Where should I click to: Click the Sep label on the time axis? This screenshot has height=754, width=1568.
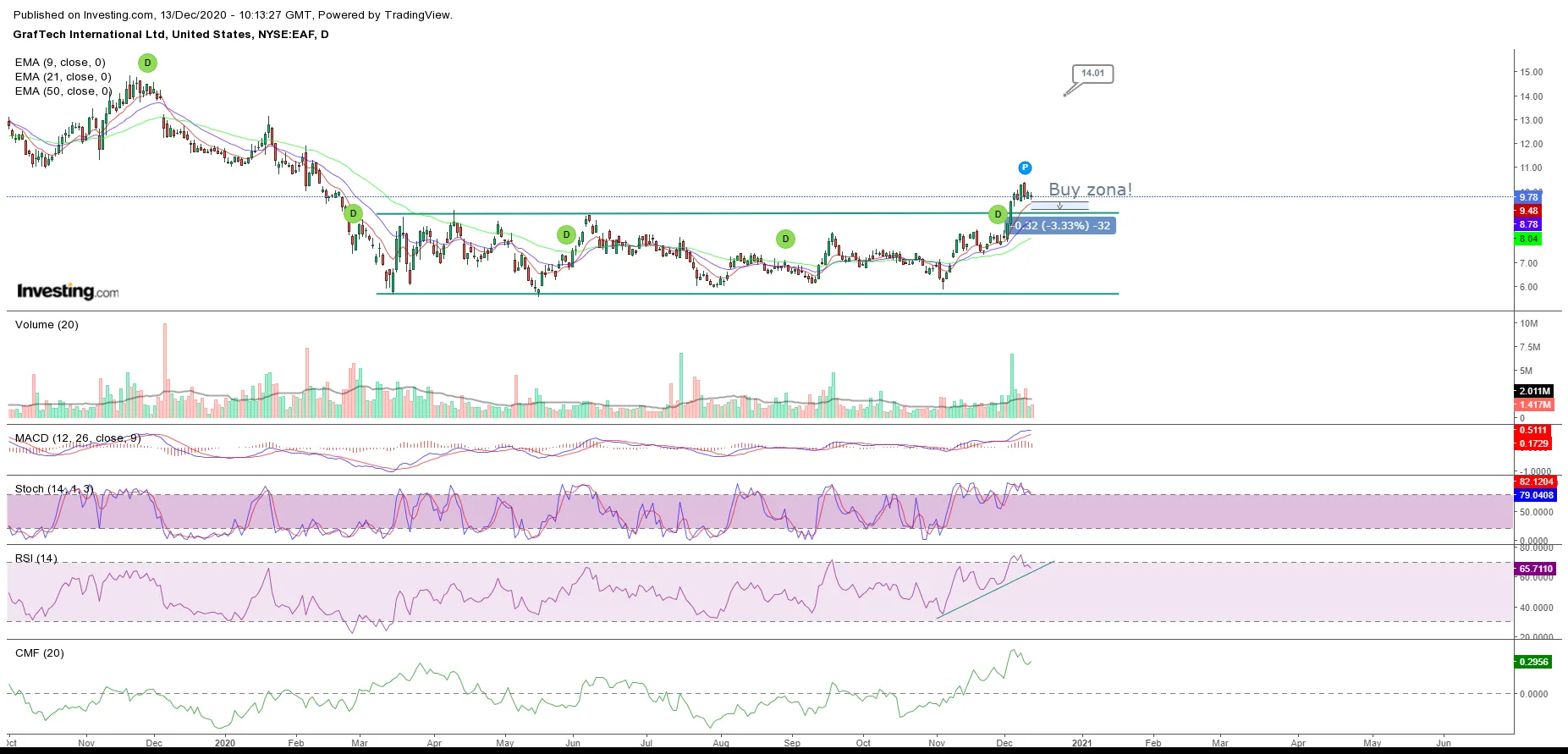(792, 743)
